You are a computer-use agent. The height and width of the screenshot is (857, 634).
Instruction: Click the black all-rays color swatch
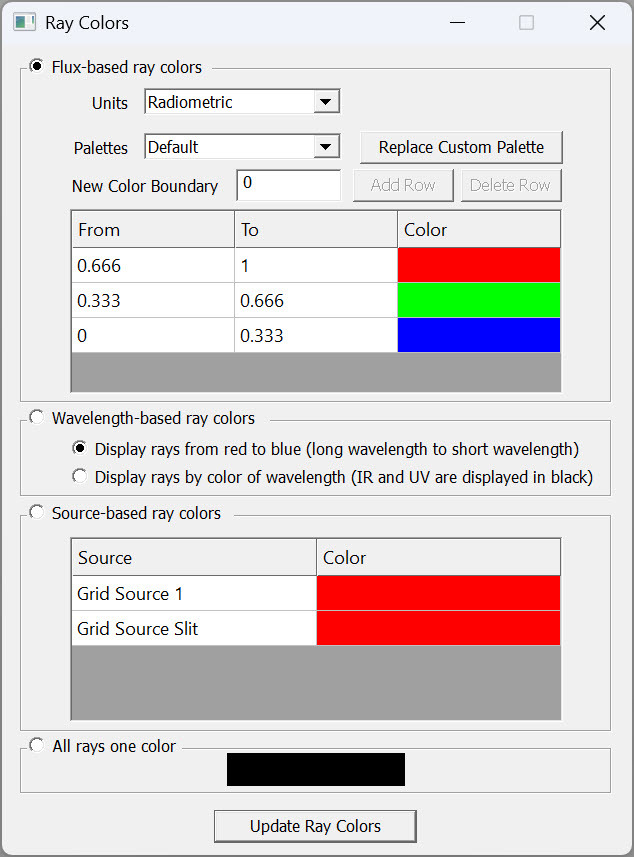tap(316, 770)
